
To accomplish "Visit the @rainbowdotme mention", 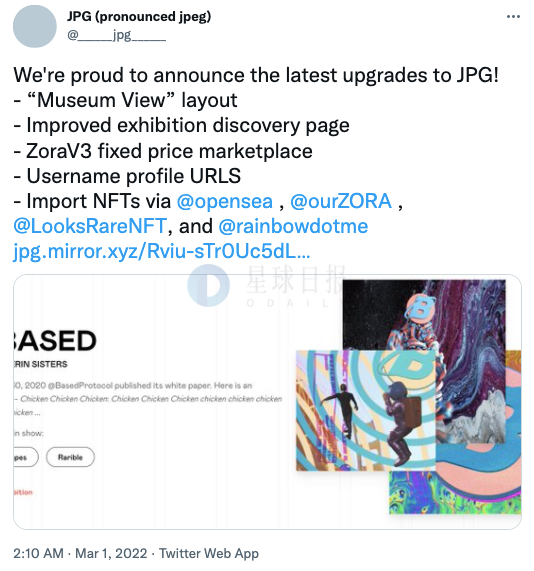I will [x=293, y=226].
